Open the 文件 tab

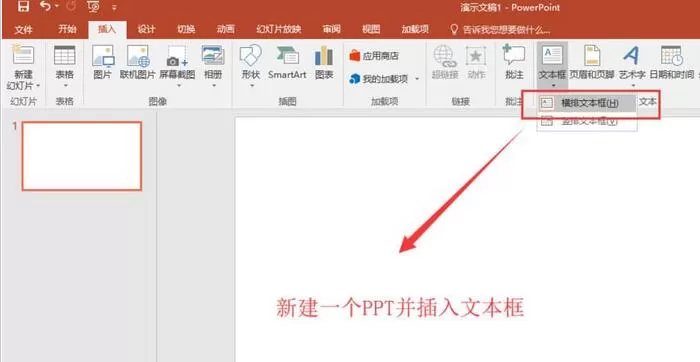[23, 29]
